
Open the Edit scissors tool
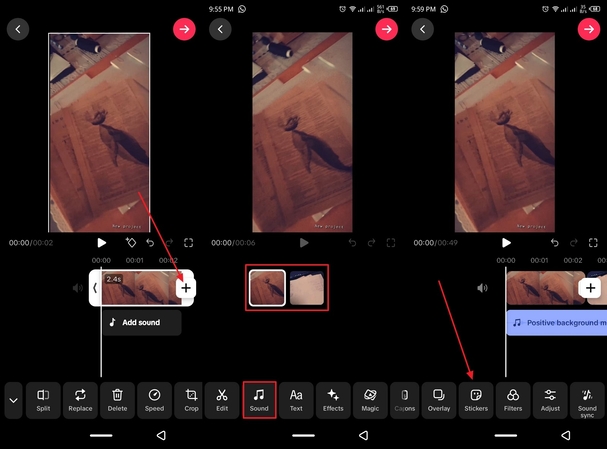pyautogui.click(x=222, y=400)
